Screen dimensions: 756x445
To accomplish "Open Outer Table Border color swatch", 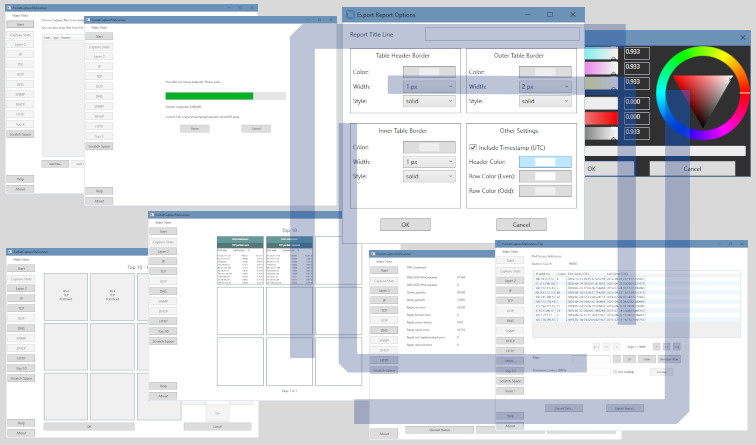I will point(545,72).
